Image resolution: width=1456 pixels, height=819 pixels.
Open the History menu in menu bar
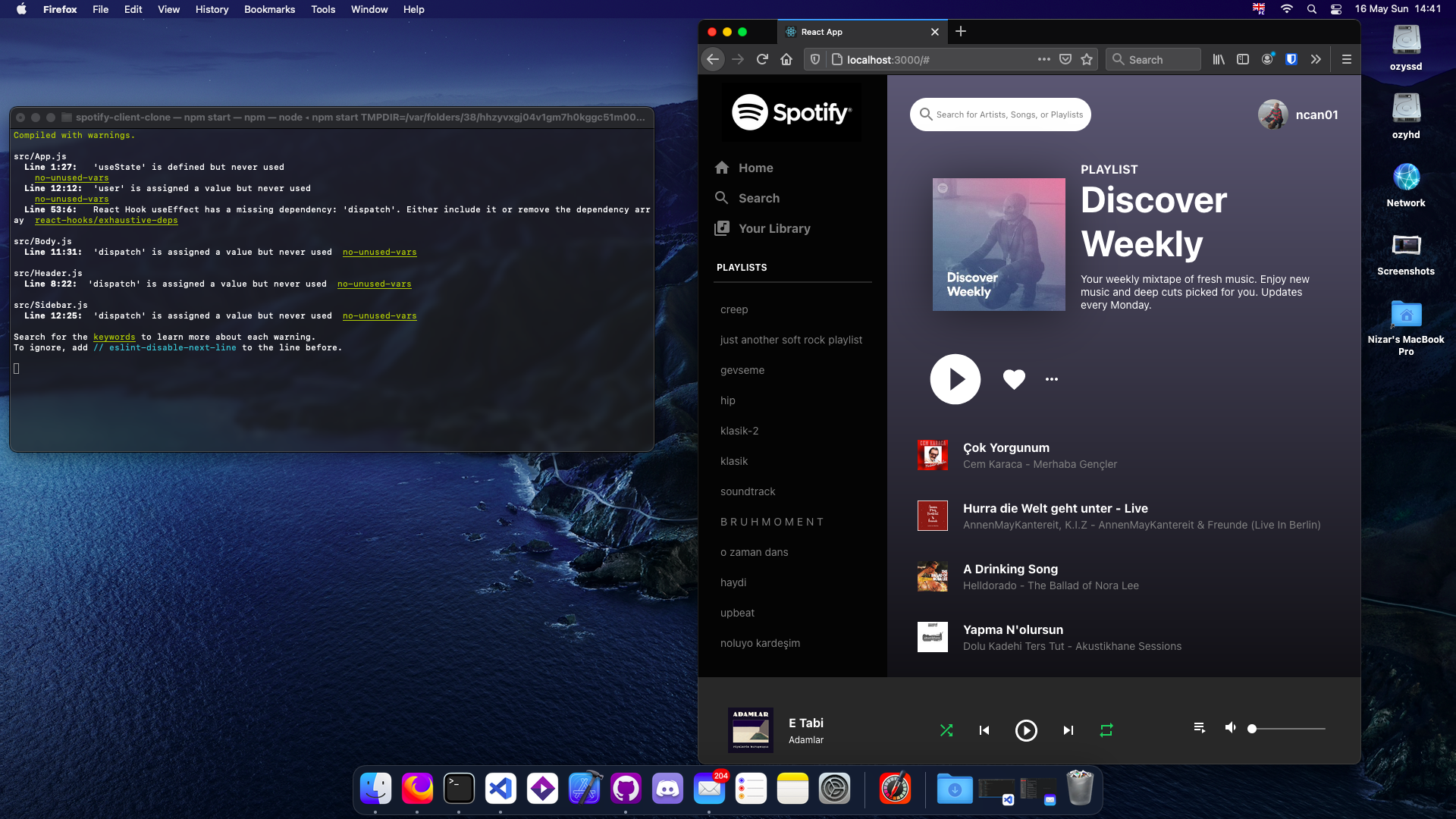click(x=212, y=9)
